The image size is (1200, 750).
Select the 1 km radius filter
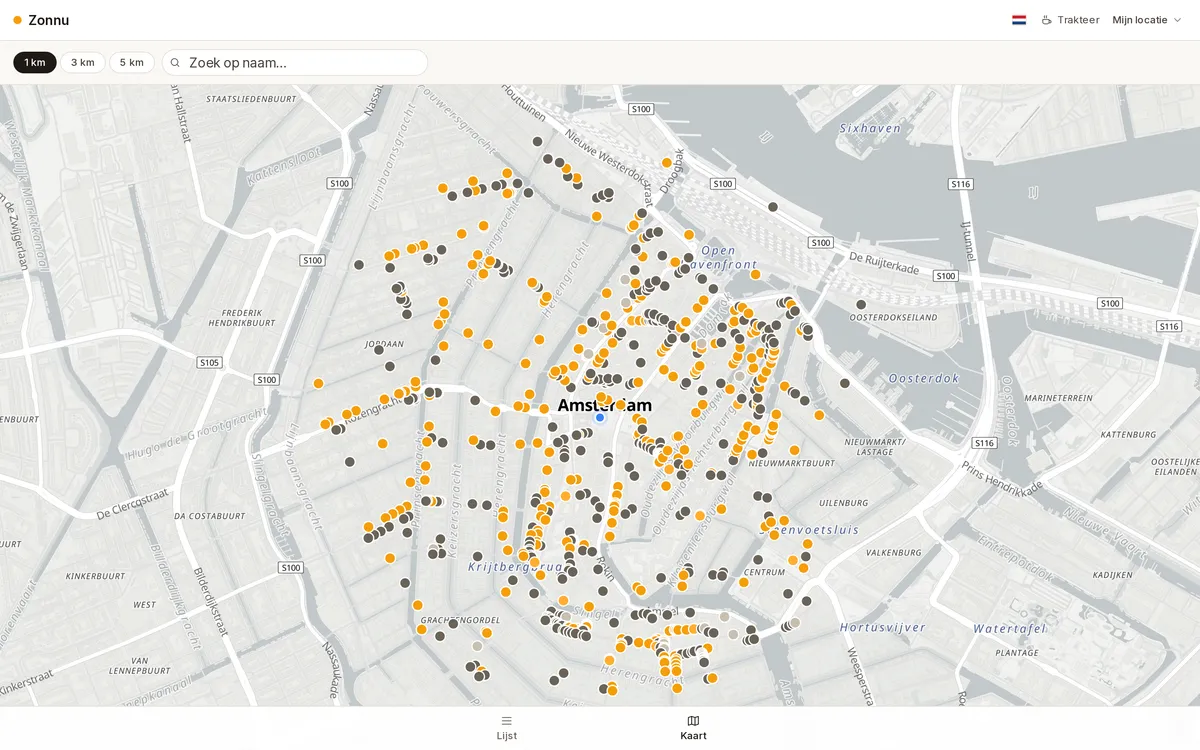tap(35, 62)
